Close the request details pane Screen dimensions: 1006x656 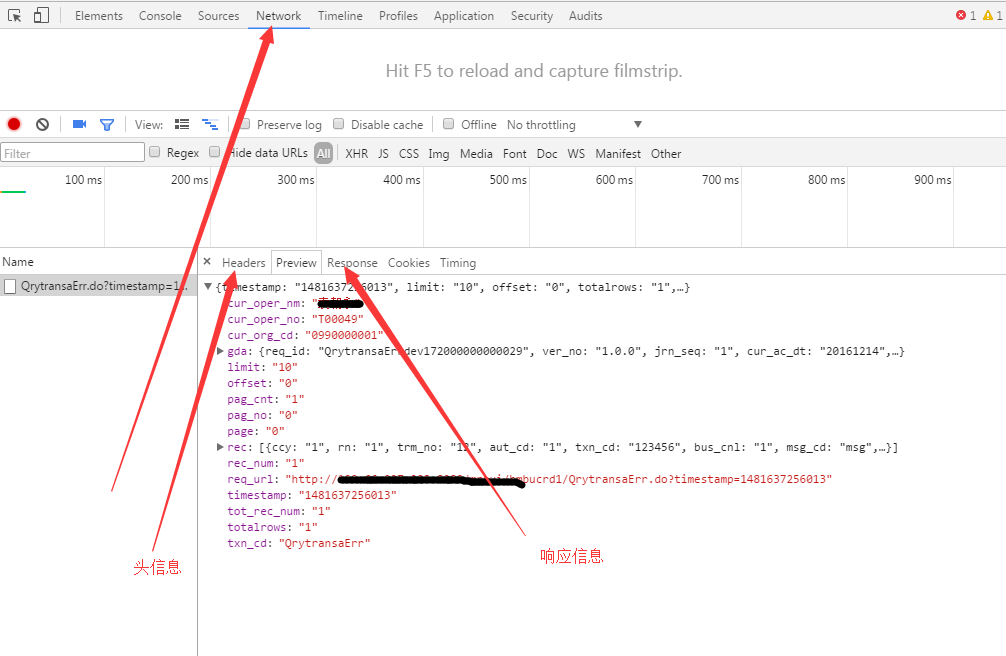click(x=207, y=262)
